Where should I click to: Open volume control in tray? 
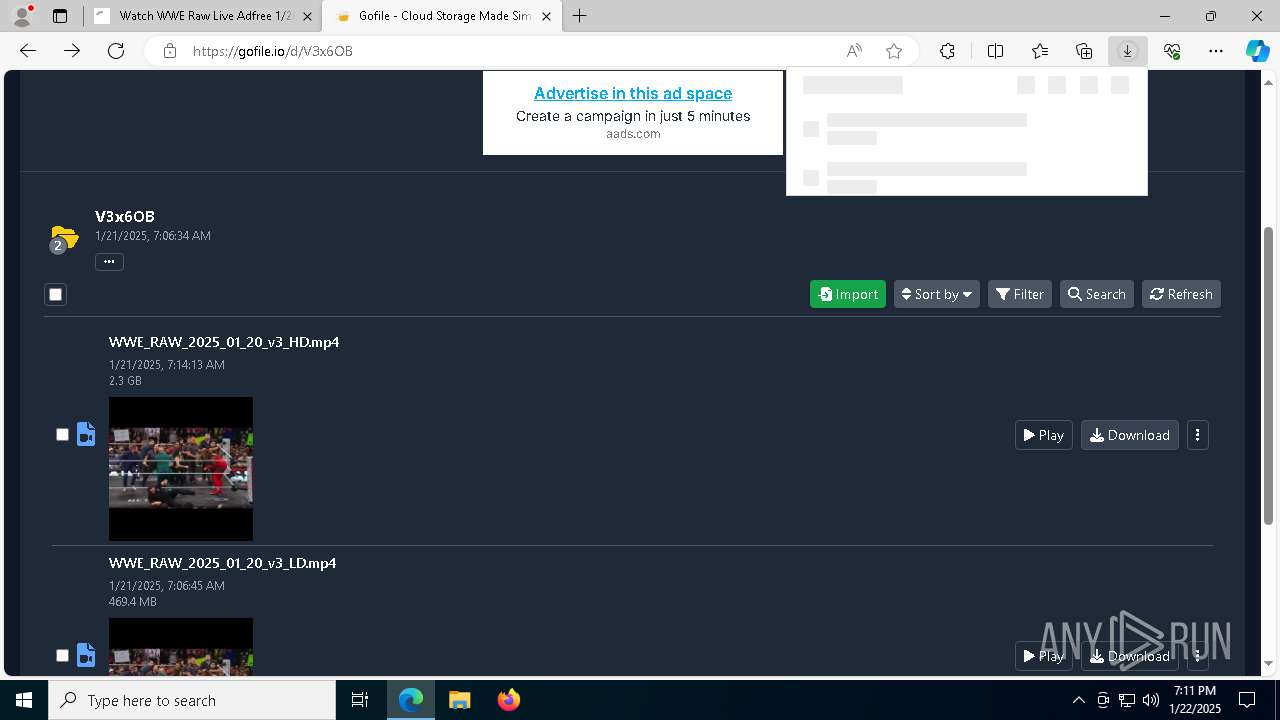tap(1150, 700)
